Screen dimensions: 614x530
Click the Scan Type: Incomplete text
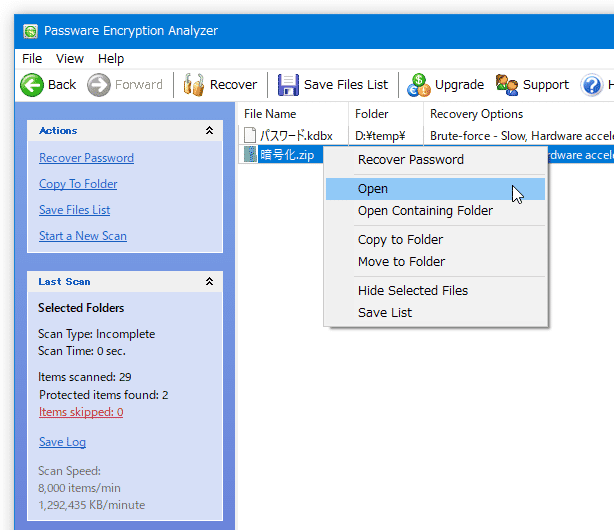96,334
